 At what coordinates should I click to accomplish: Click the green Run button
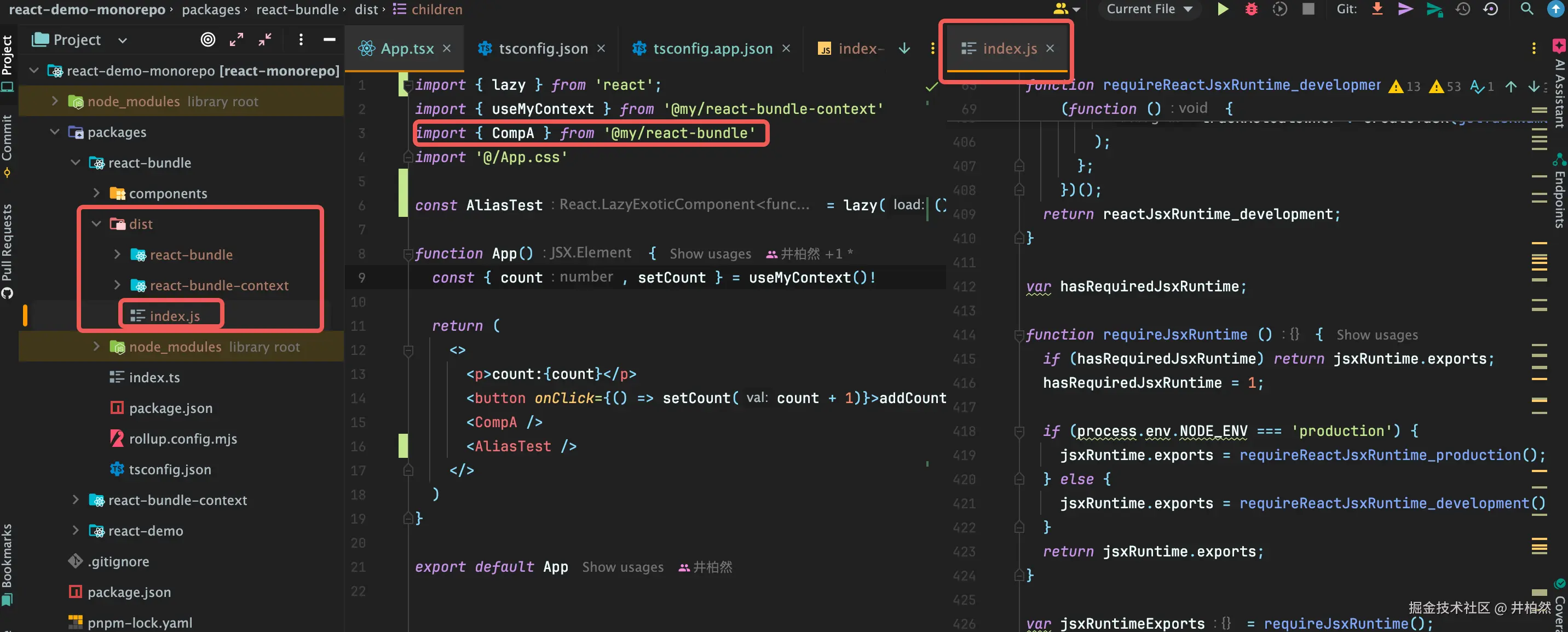pyautogui.click(x=1222, y=9)
